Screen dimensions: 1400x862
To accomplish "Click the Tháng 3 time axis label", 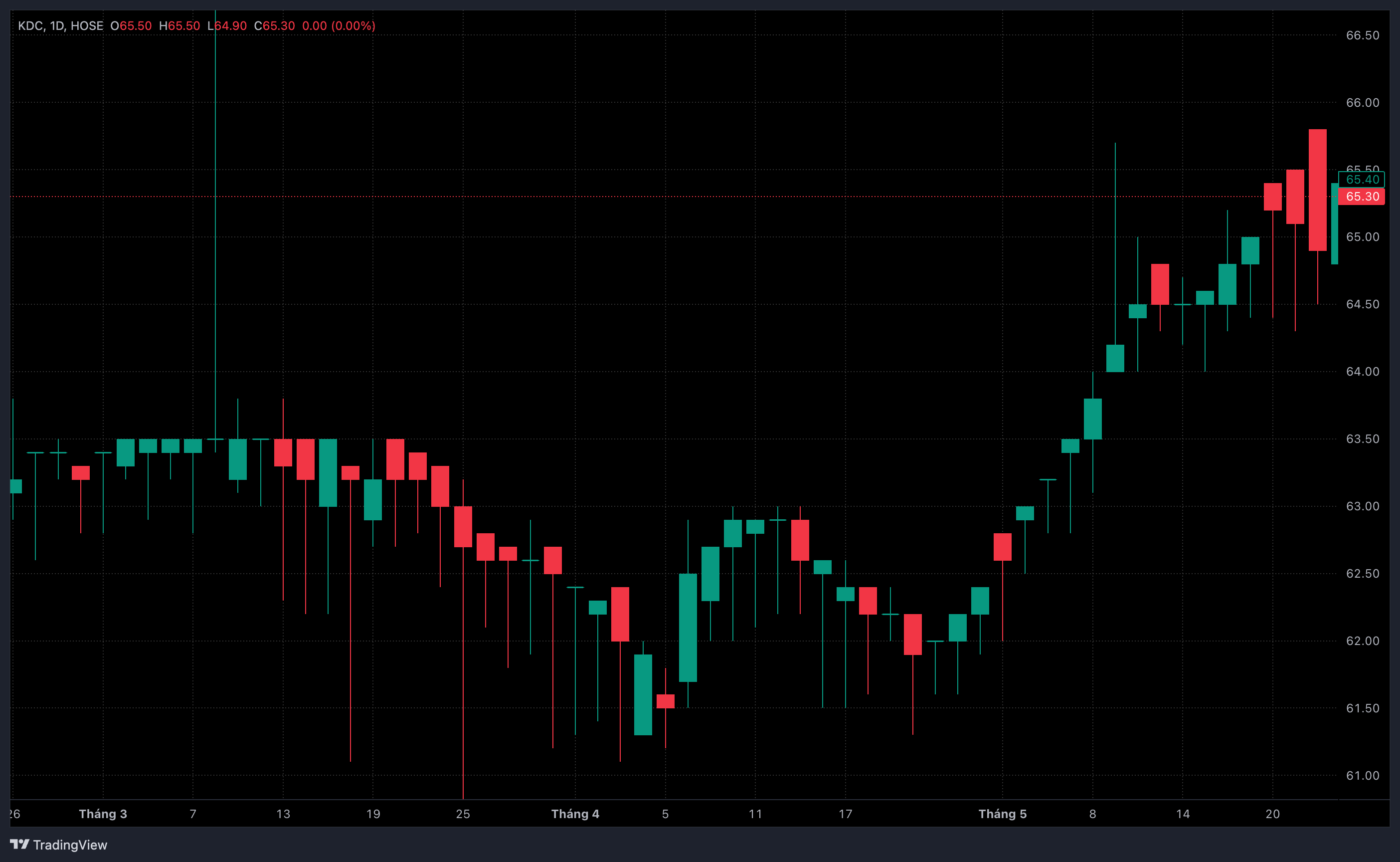I will (103, 814).
